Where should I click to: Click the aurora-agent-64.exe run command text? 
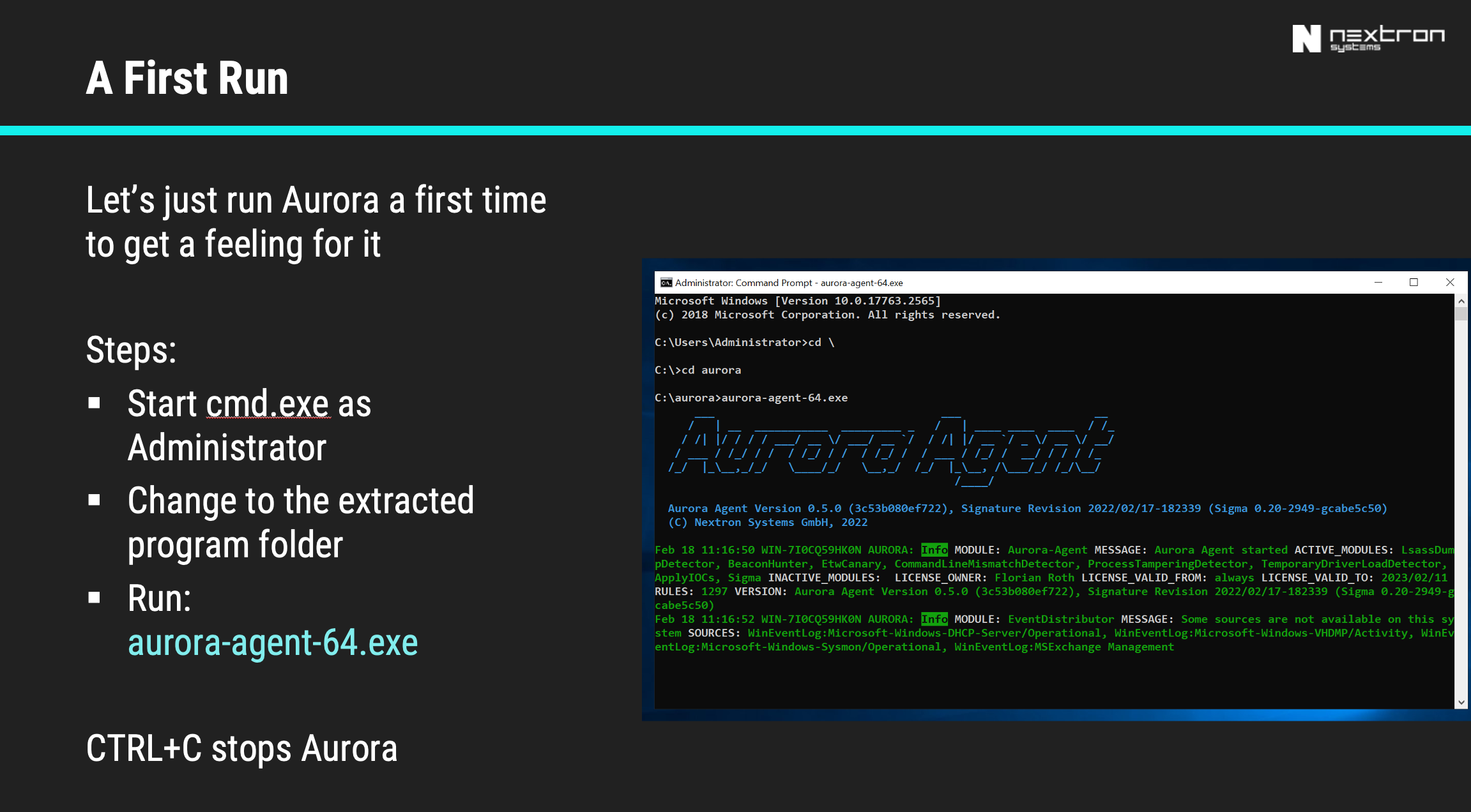click(x=273, y=642)
